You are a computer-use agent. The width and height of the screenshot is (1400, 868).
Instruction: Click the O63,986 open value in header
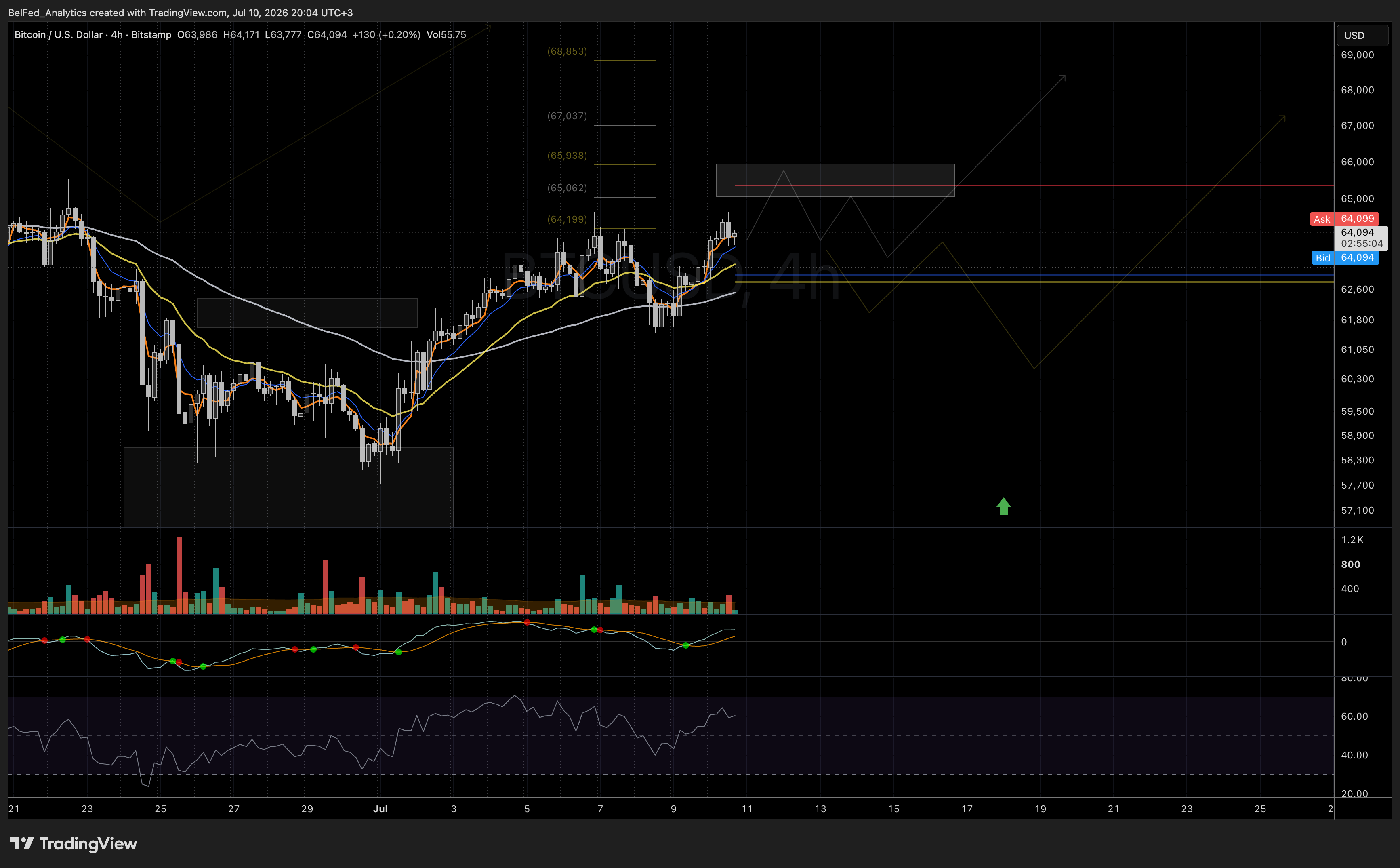[x=197, y=34]
